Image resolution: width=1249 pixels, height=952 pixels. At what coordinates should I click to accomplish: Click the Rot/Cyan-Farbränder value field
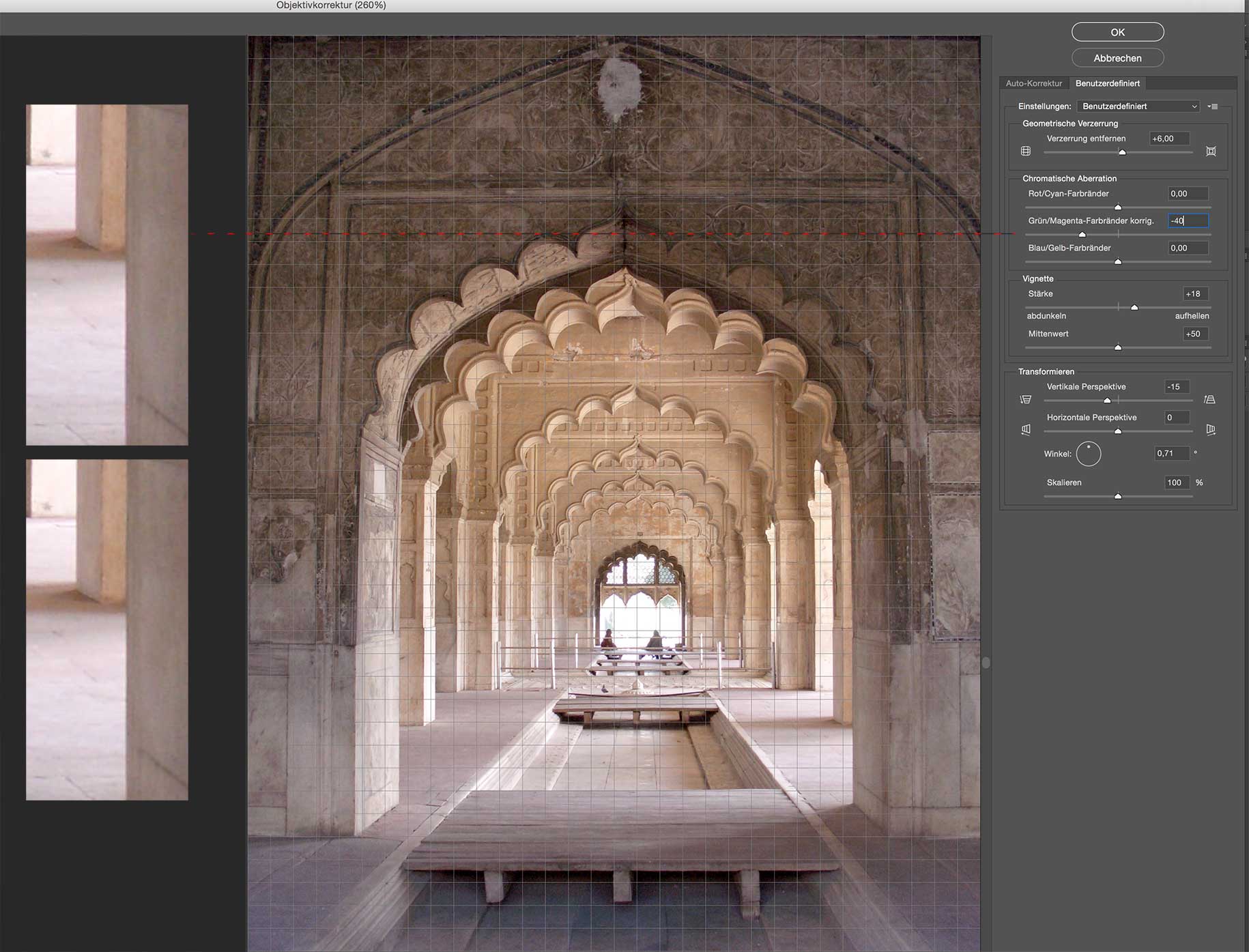coord(1188,194)
